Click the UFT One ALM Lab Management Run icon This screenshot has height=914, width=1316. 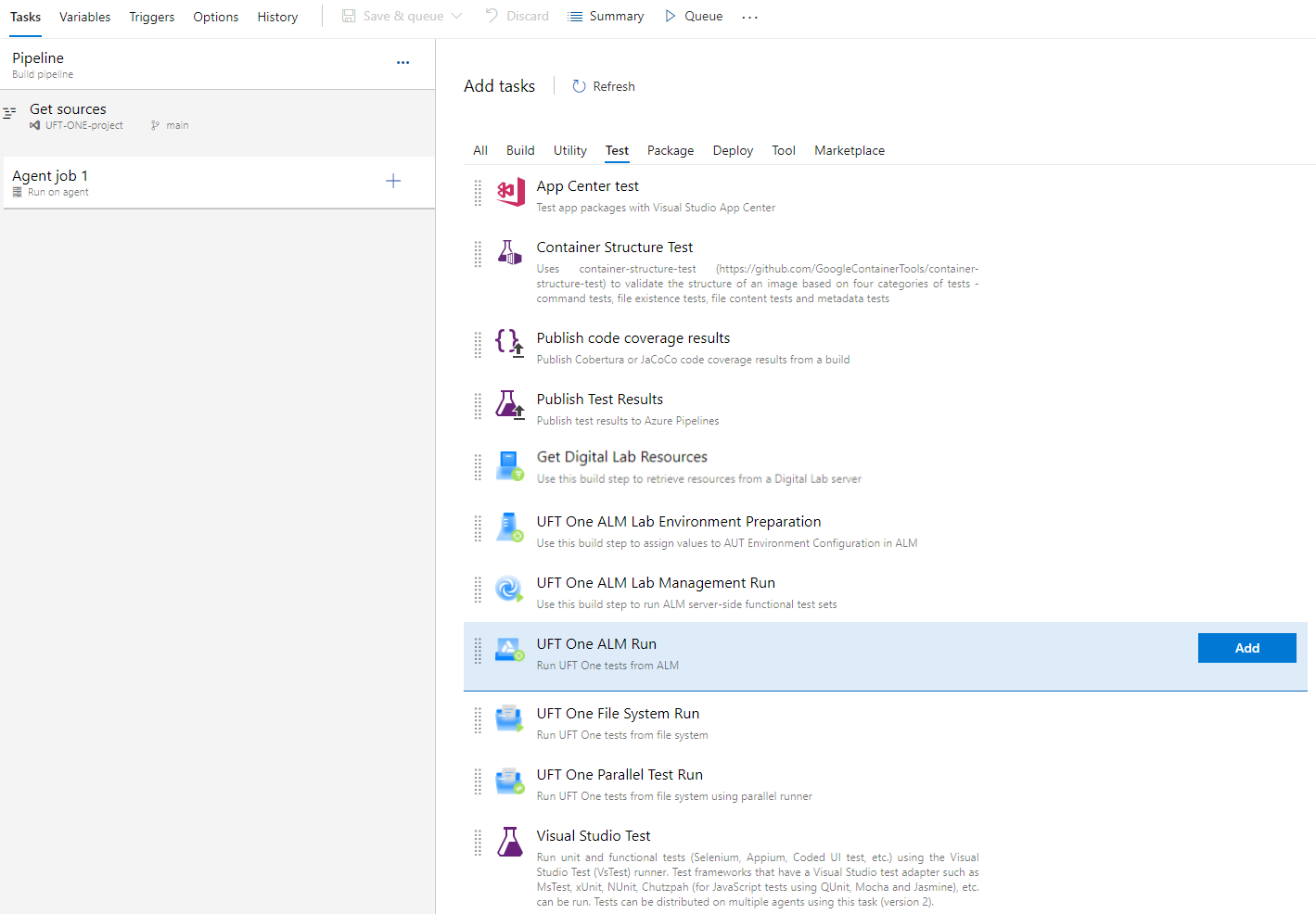pyautogui.click(x=509, y=589)
